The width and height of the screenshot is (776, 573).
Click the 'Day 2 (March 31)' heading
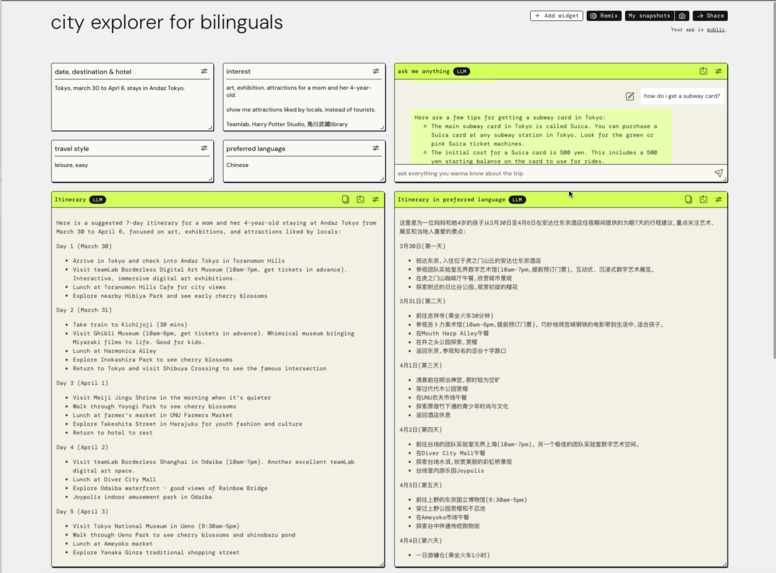[x=84, y=310]
